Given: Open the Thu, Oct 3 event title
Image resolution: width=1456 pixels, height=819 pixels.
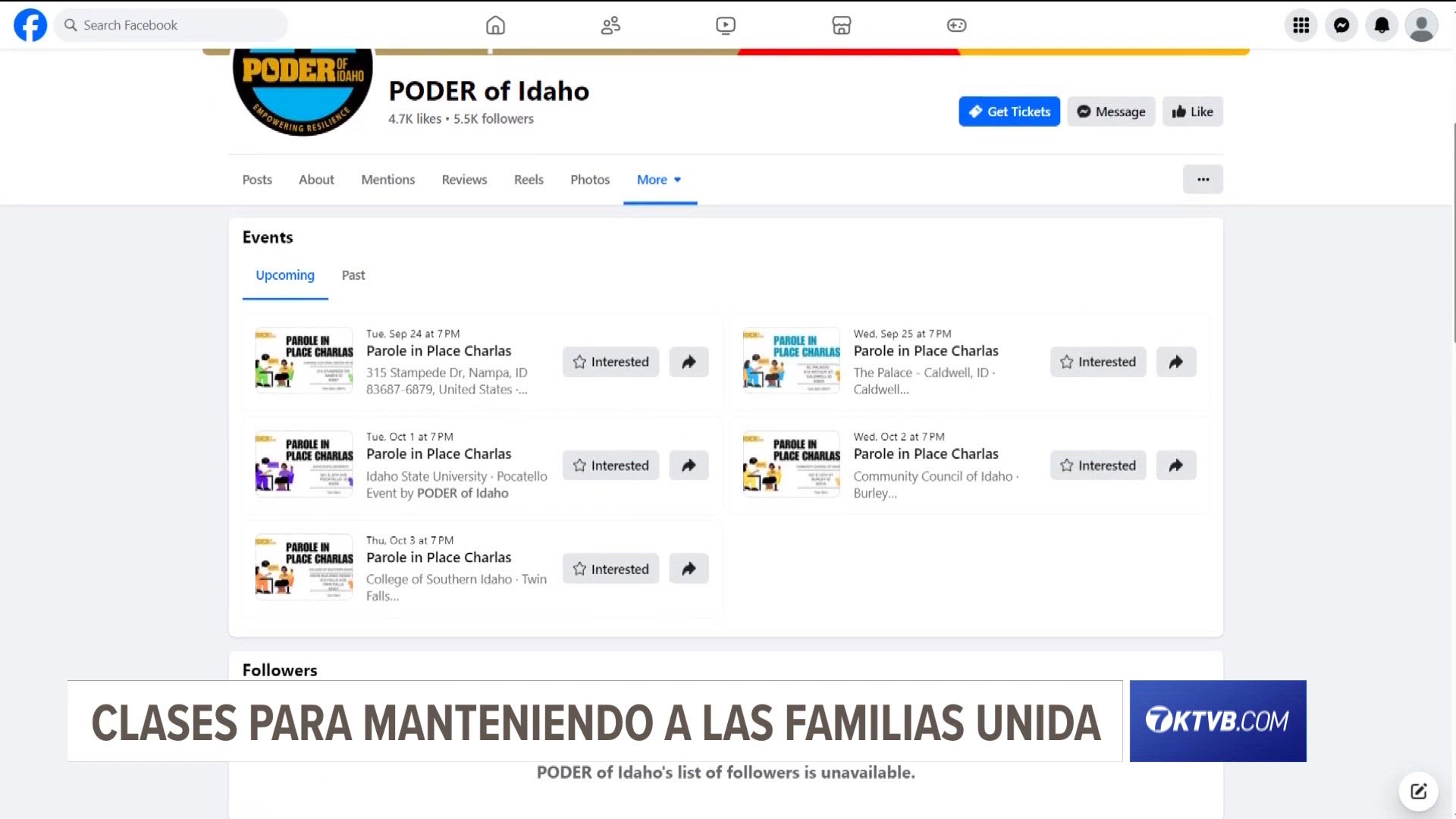Looking at the screenshot, I should tap(439, 557).
